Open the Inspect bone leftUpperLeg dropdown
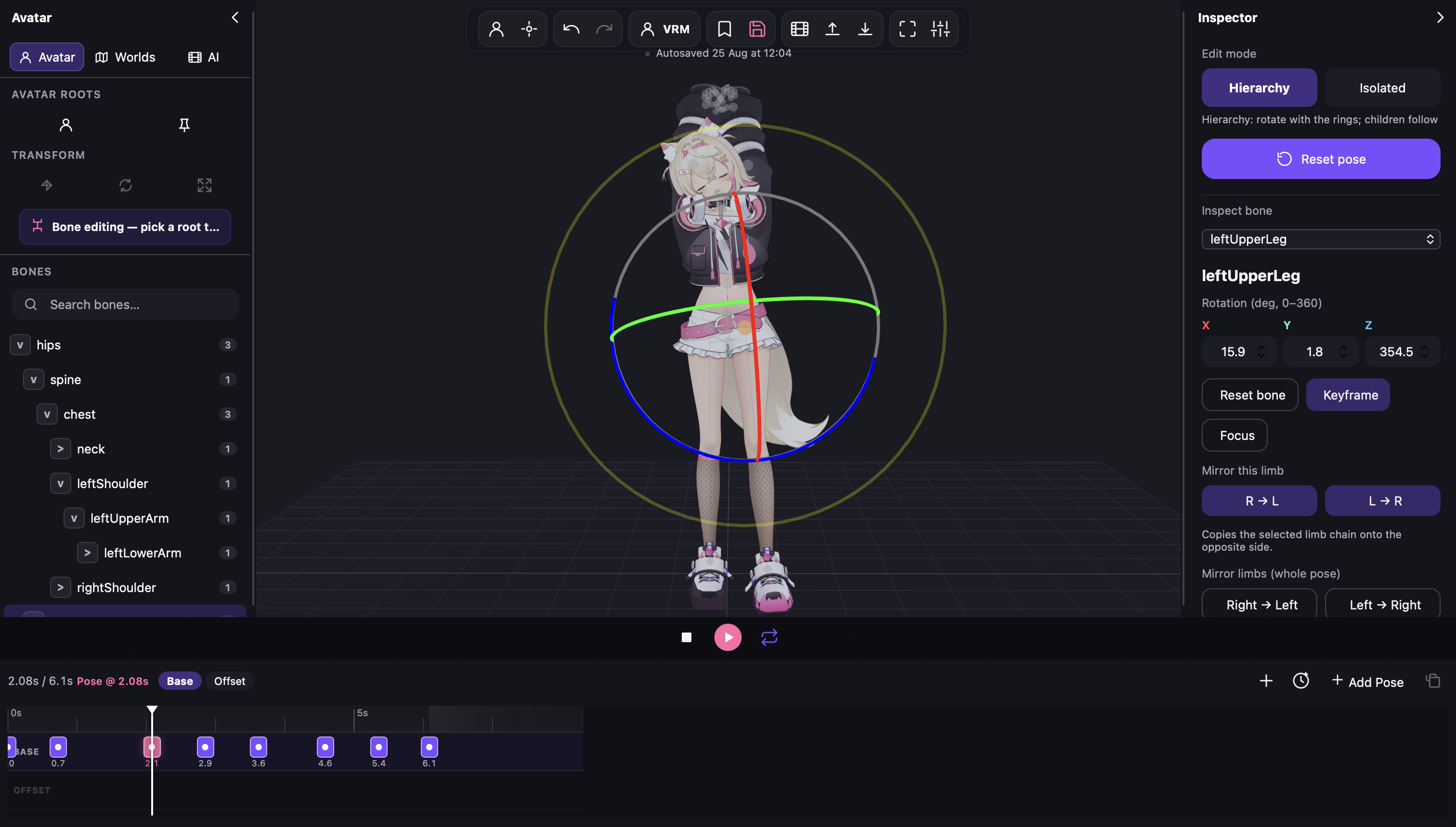 [1320, 239]
